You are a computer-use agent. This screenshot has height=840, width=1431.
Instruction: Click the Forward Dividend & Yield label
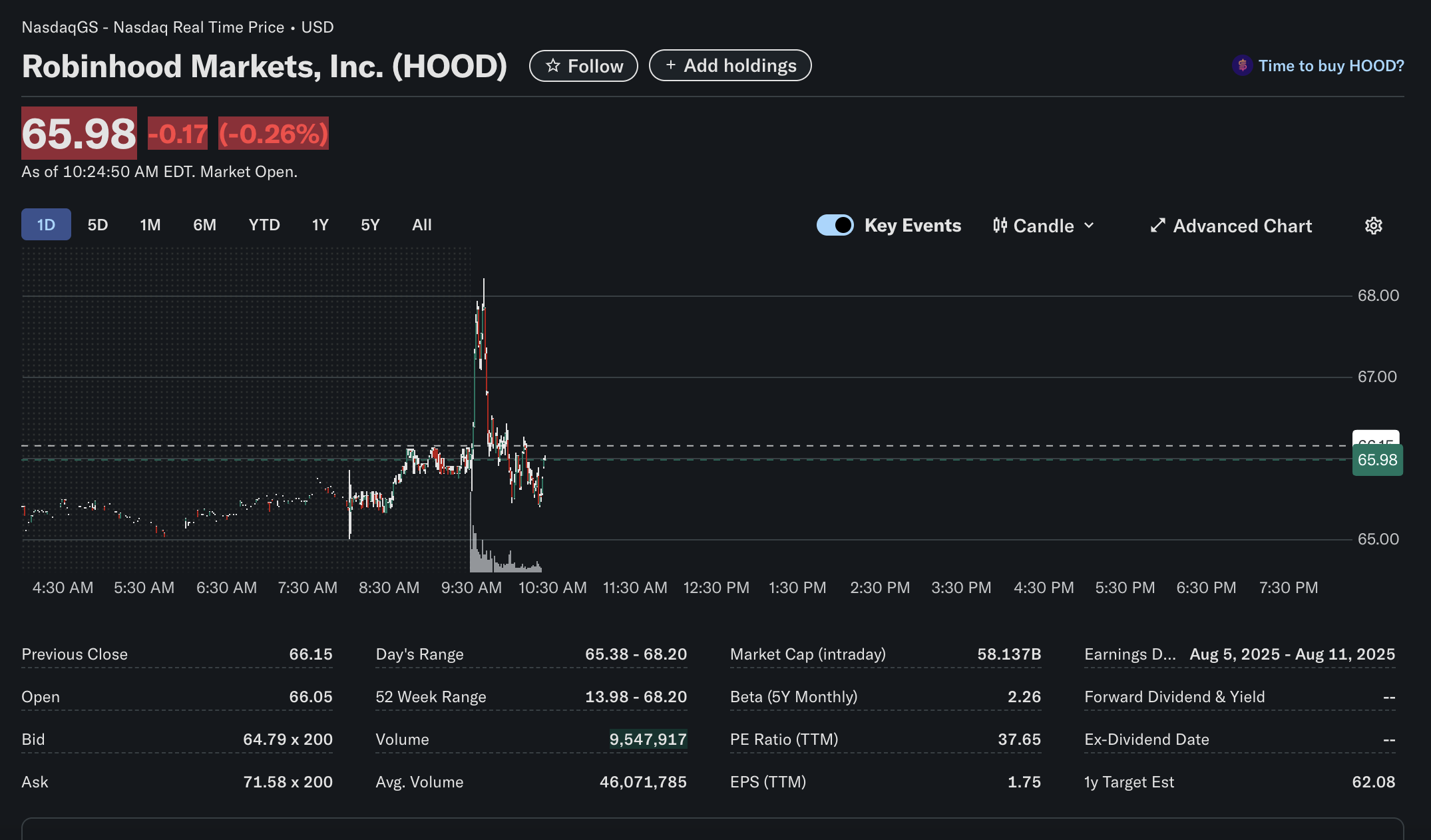pos(1174,697)
